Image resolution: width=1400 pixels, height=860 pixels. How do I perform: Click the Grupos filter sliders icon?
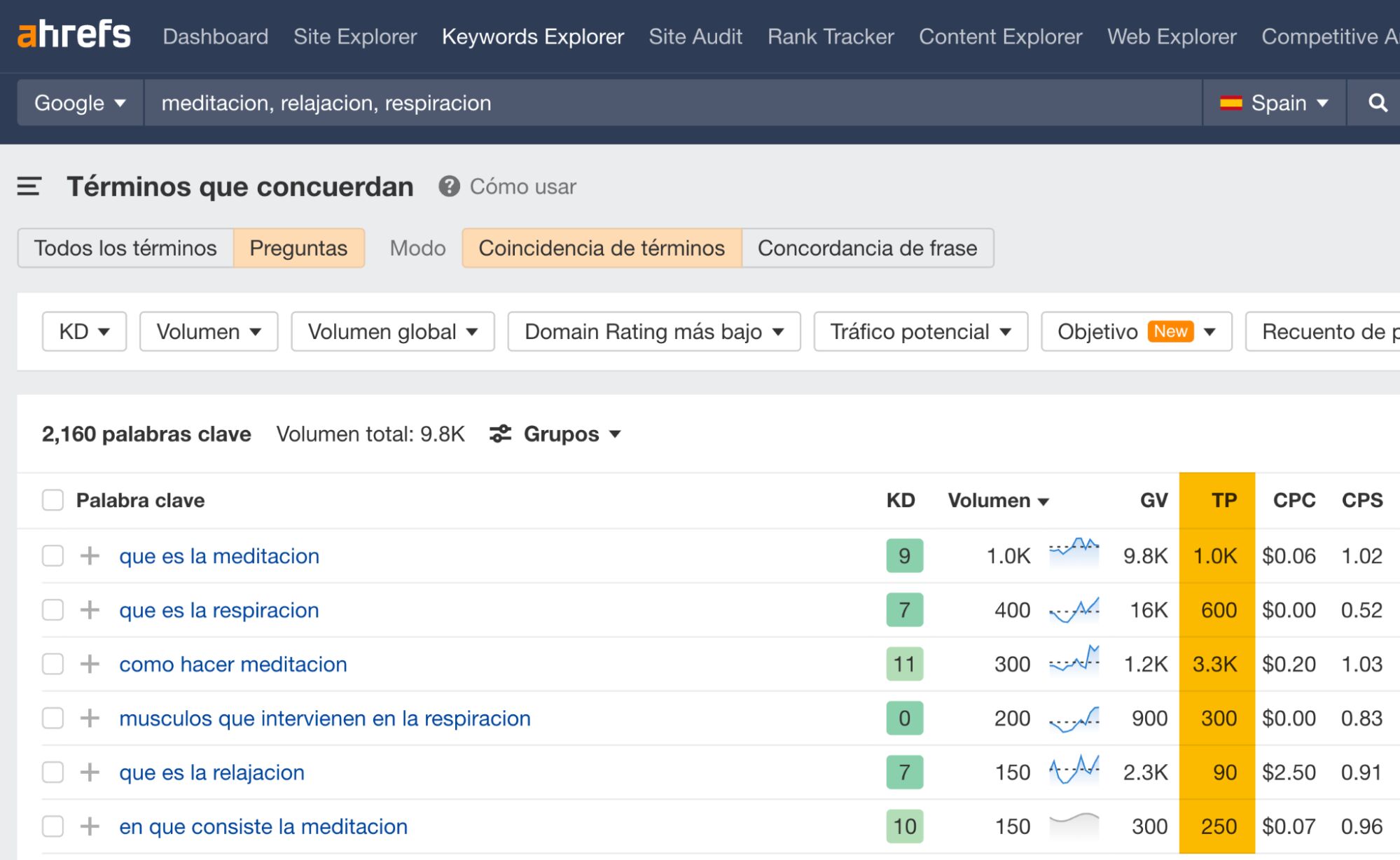click(x=500, y=434)
